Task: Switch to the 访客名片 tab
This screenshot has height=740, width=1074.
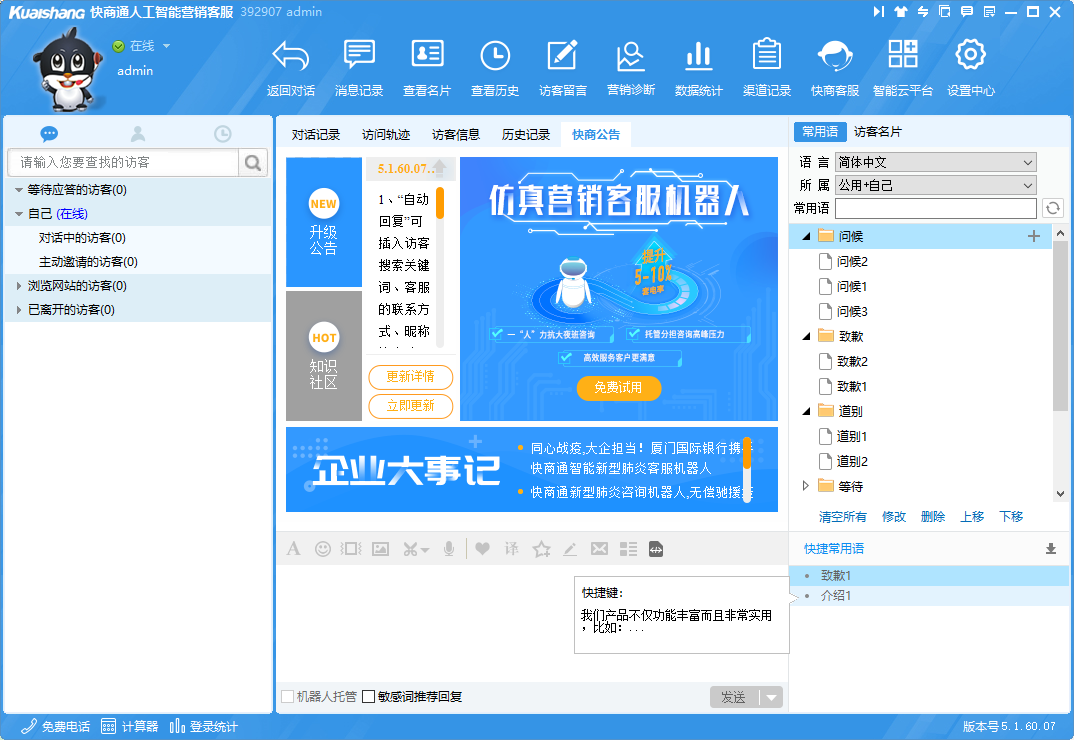Action: (877, 132)
